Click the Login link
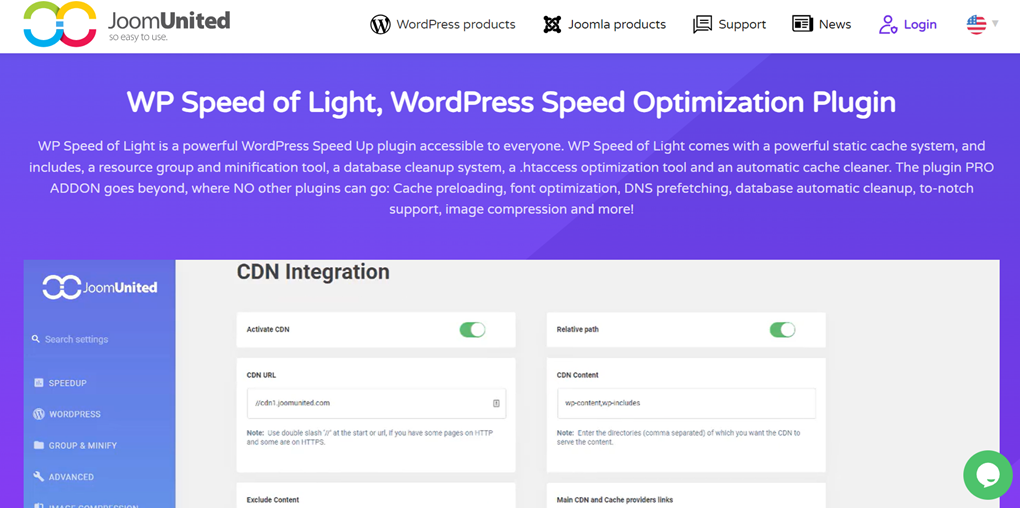This screenshot has width=1020, height=508. click(x=920, y=24)
